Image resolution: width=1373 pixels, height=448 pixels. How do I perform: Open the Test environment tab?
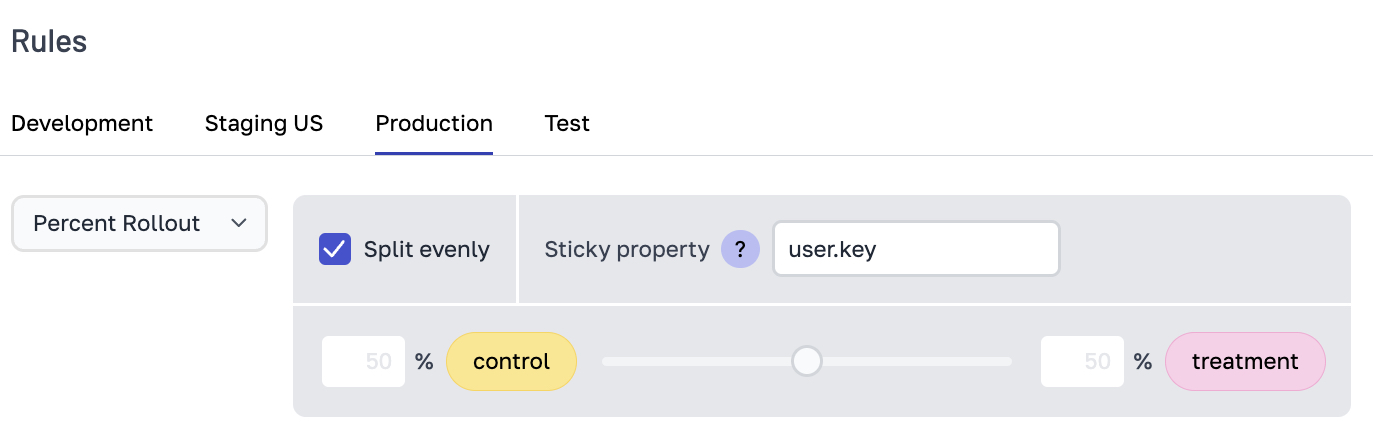[x=567, y=124]
